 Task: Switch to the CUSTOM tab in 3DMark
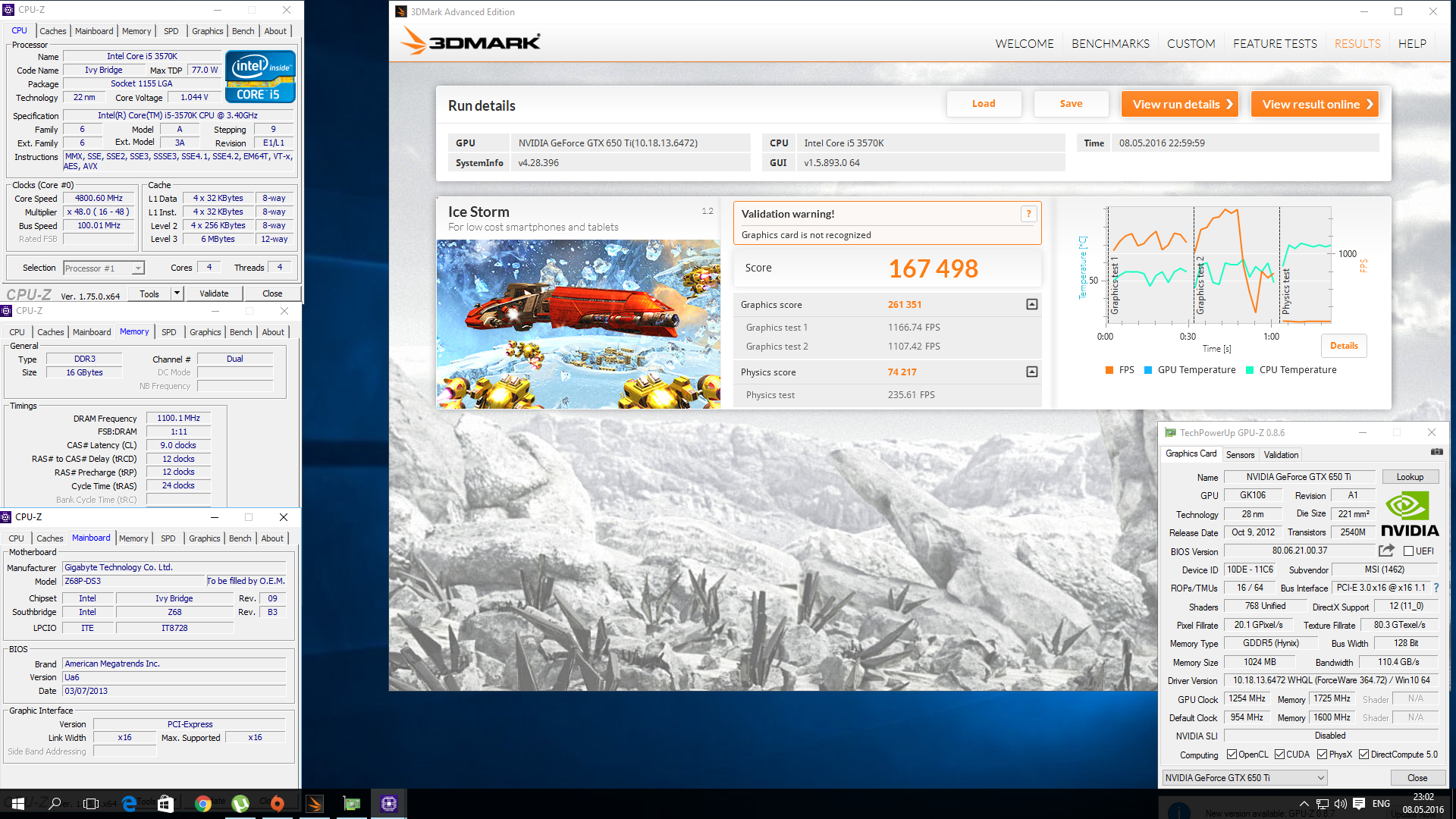coord(1191,44)
